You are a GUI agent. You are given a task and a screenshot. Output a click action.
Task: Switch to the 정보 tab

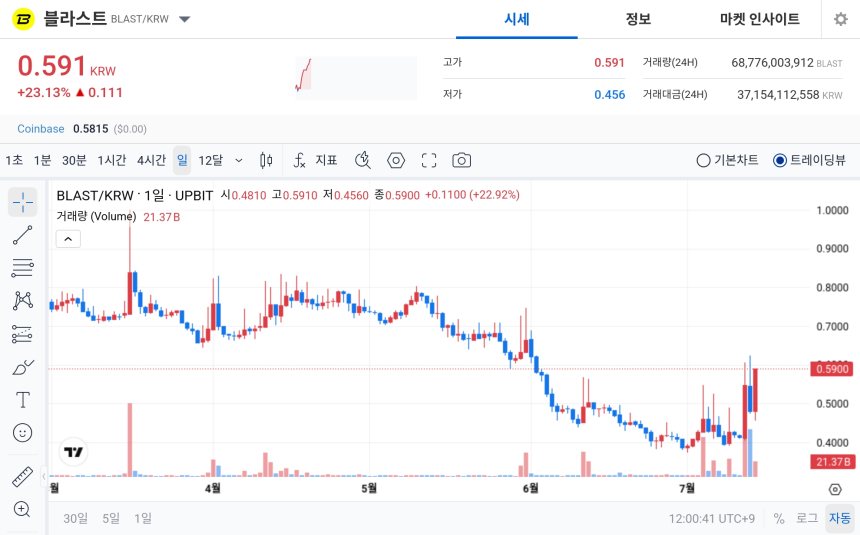click(638, 19)
